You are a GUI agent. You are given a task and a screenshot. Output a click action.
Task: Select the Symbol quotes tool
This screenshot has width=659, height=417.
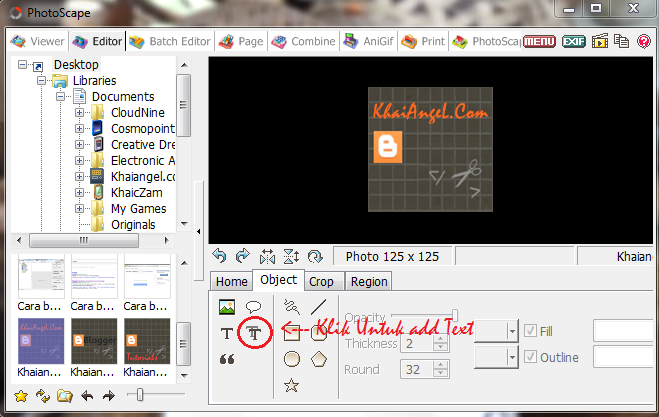227,359
